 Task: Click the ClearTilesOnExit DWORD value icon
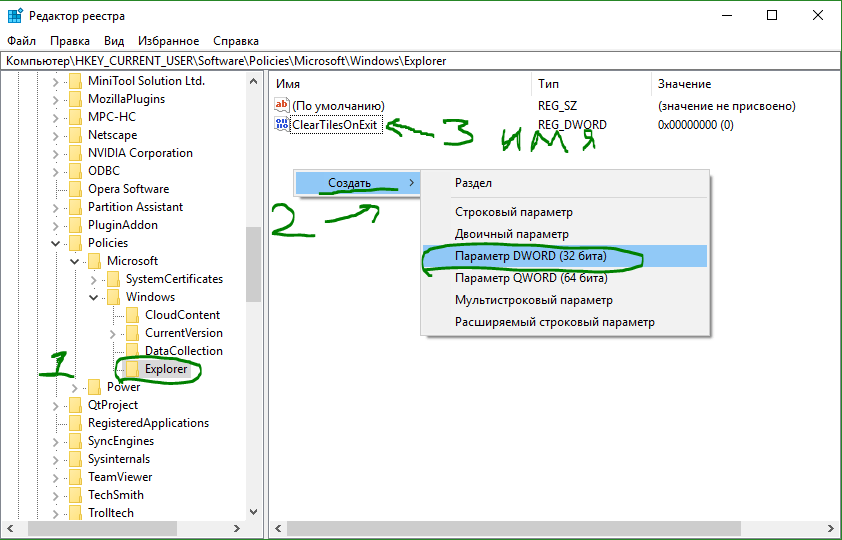click(x=281, y=125)
